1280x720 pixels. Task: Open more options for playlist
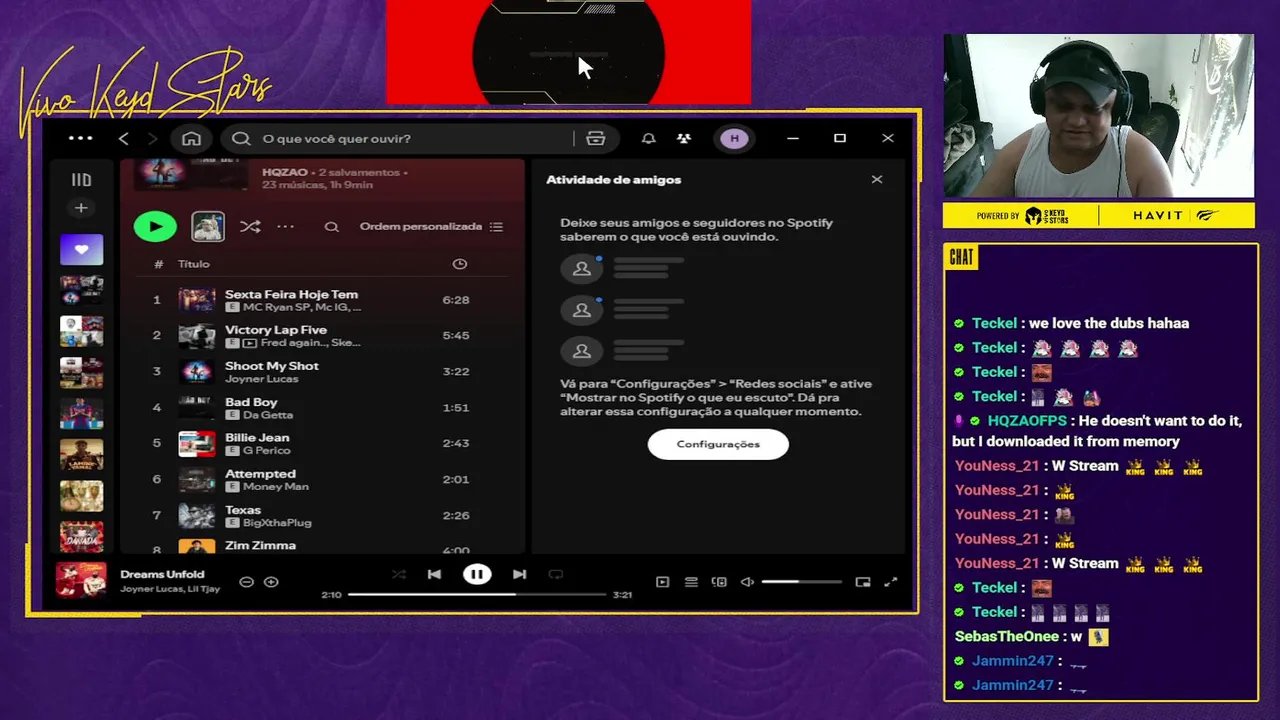click(285, 227)
